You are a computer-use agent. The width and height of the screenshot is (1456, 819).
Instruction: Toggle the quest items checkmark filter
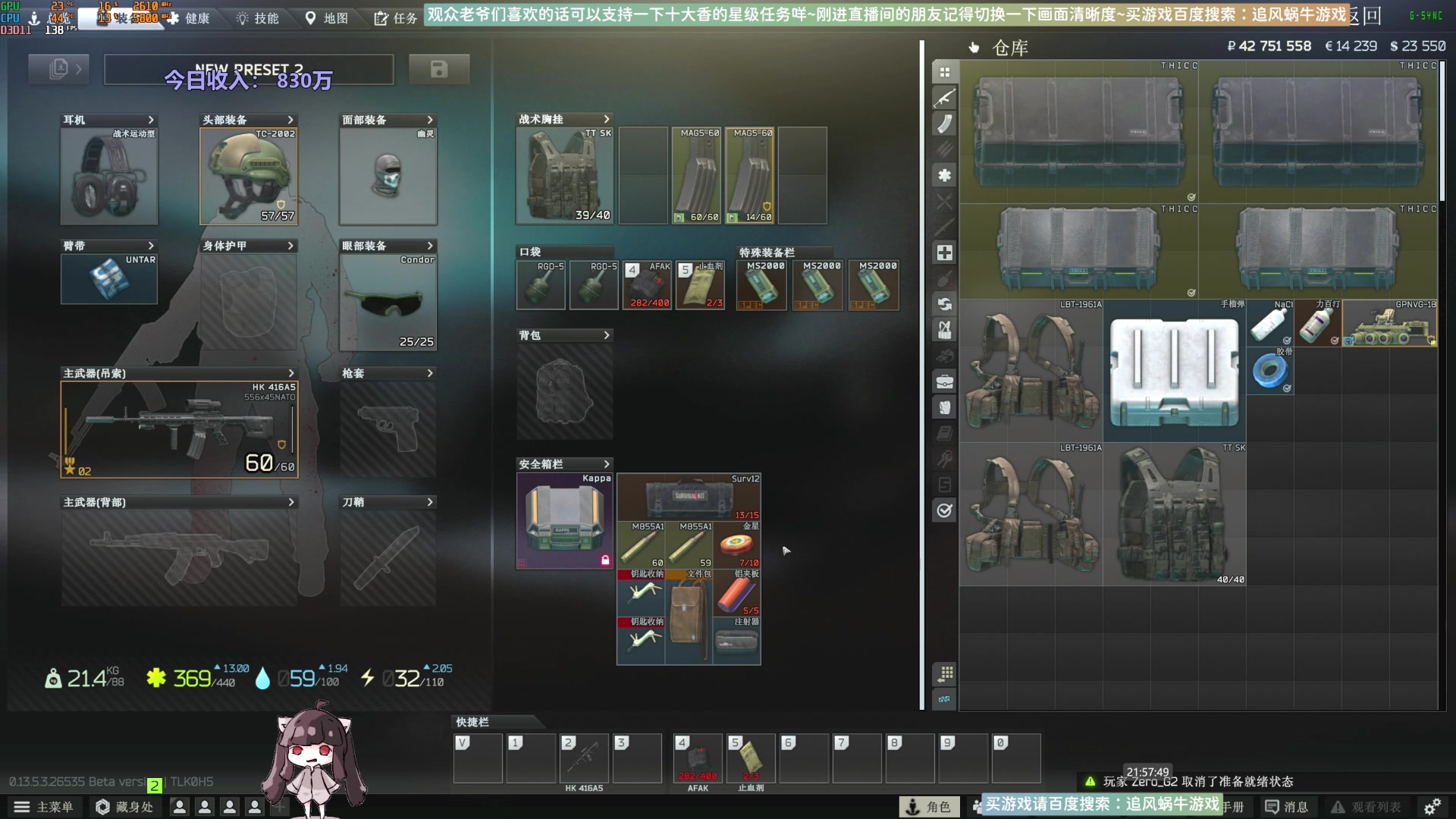click(x=944, y=510)
